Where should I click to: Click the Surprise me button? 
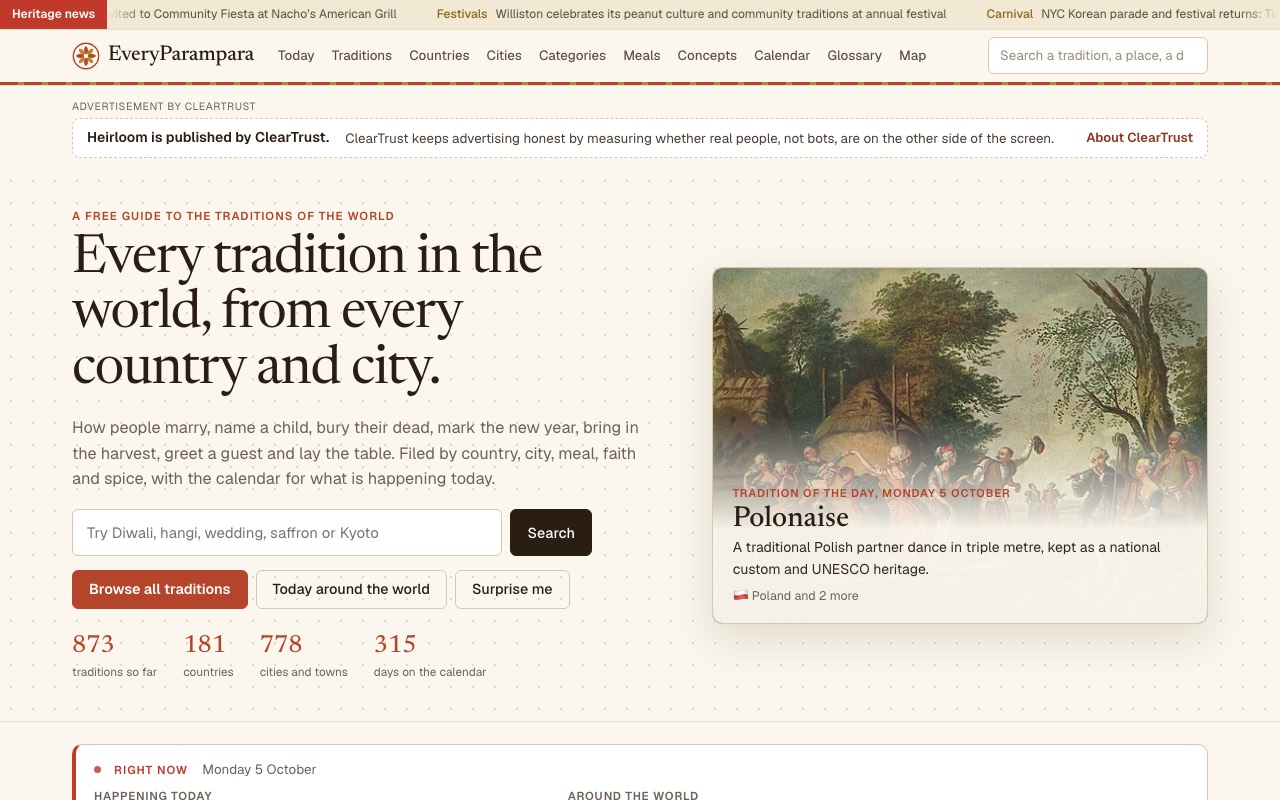coord(512,590)
